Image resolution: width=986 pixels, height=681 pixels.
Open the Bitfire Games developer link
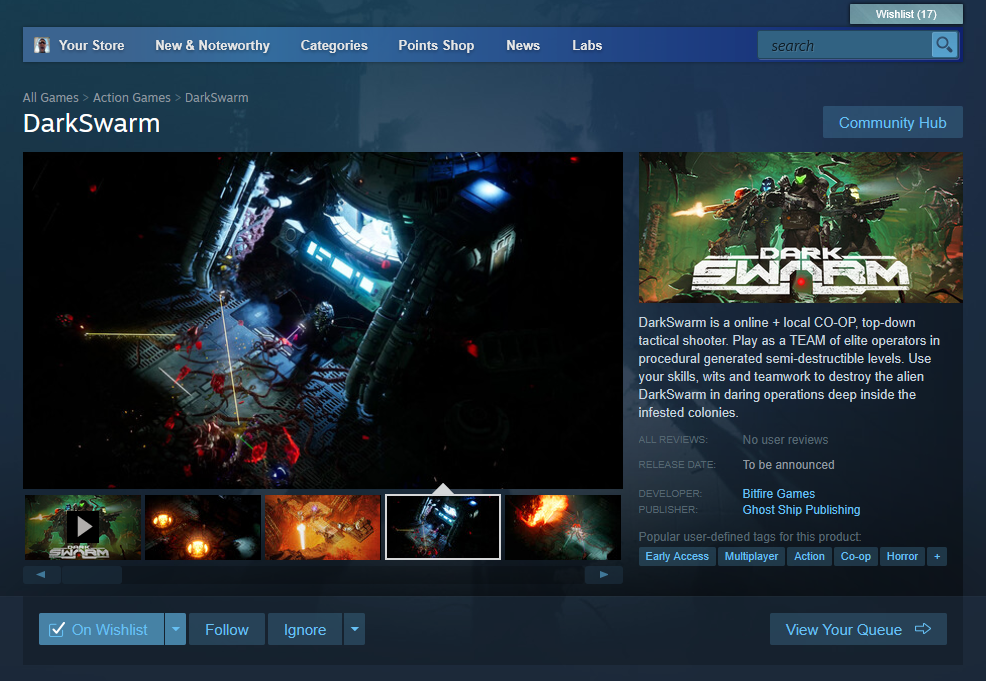(x=778, y=493)
